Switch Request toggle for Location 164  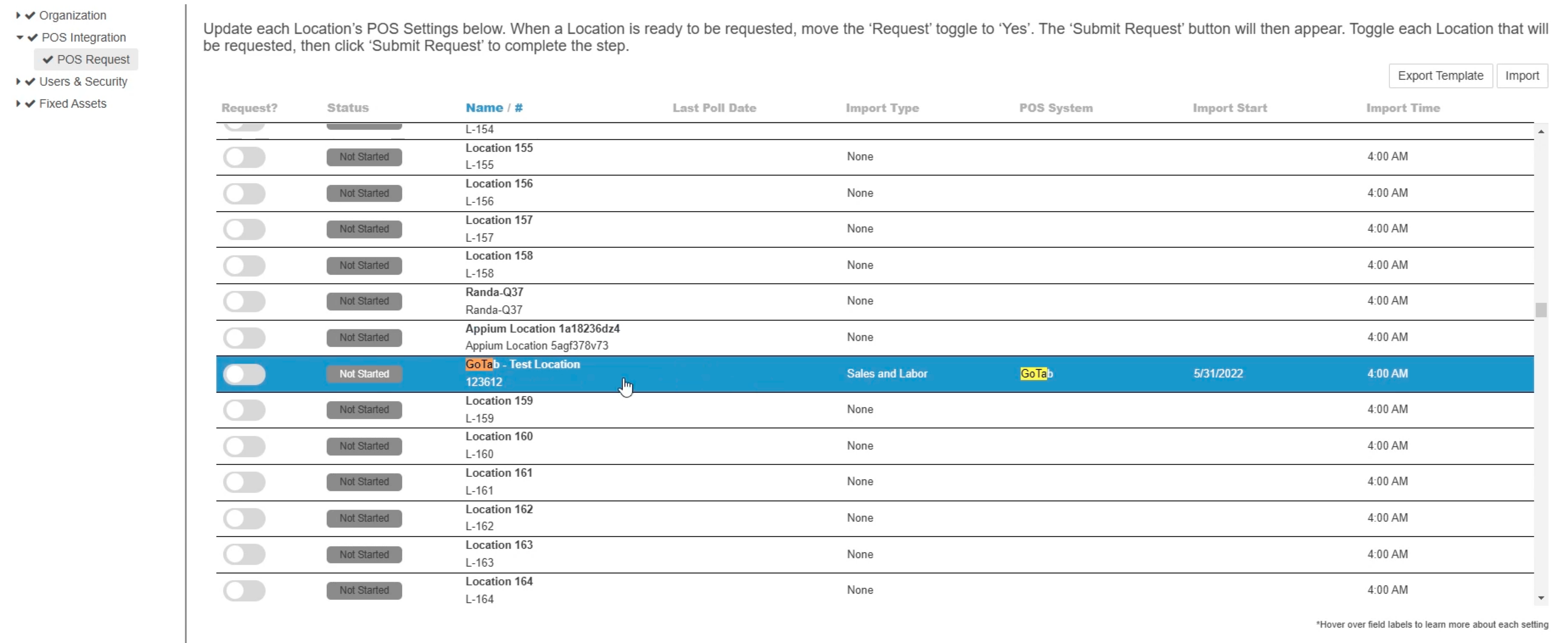tap(244, 590)
